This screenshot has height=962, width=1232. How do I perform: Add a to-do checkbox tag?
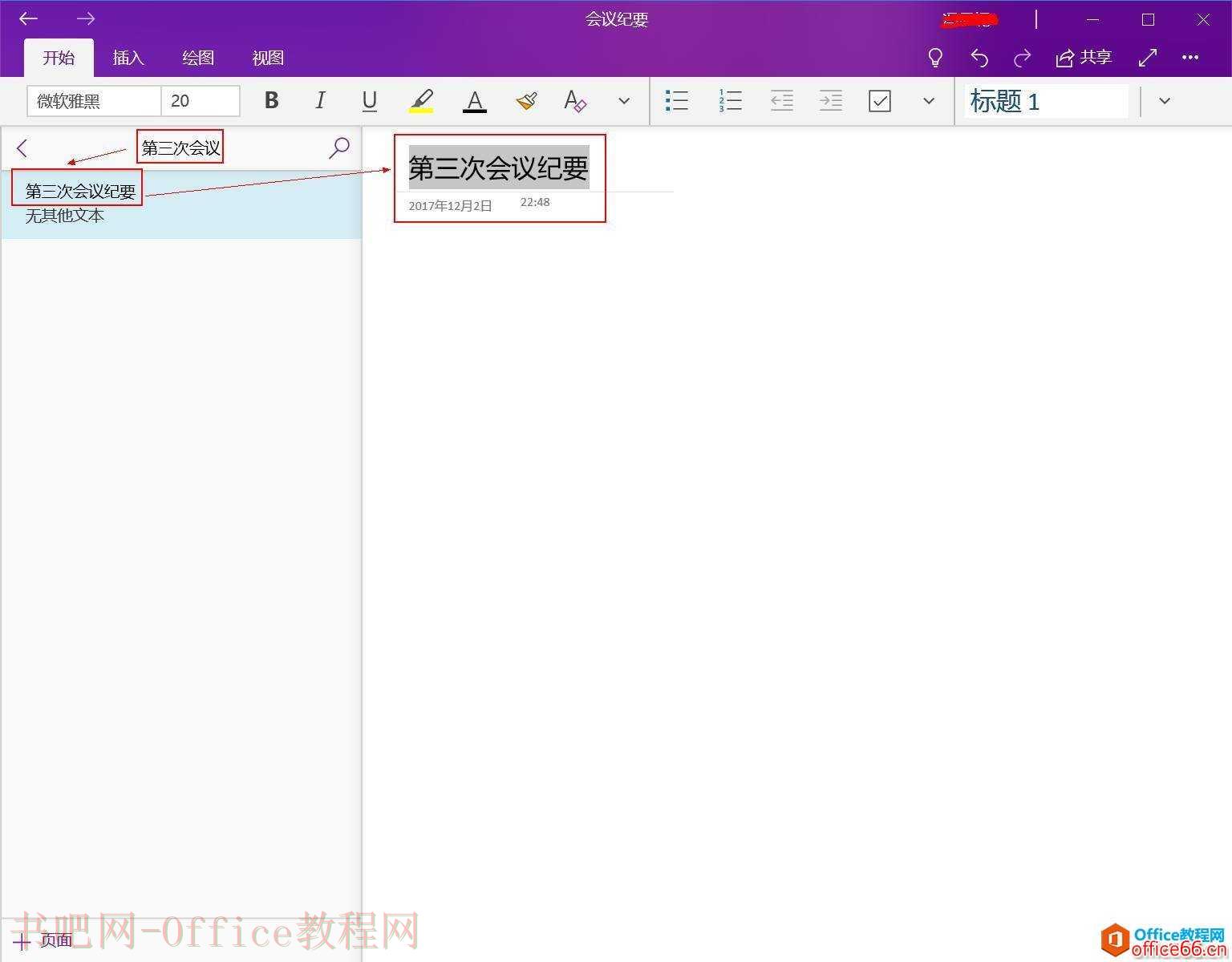[880, 101]
